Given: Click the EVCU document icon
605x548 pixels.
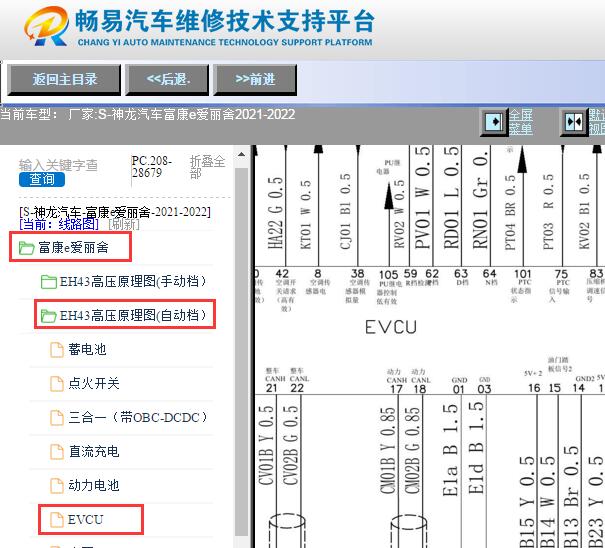Looking at the screenshot, I should [x=57, y=520].
